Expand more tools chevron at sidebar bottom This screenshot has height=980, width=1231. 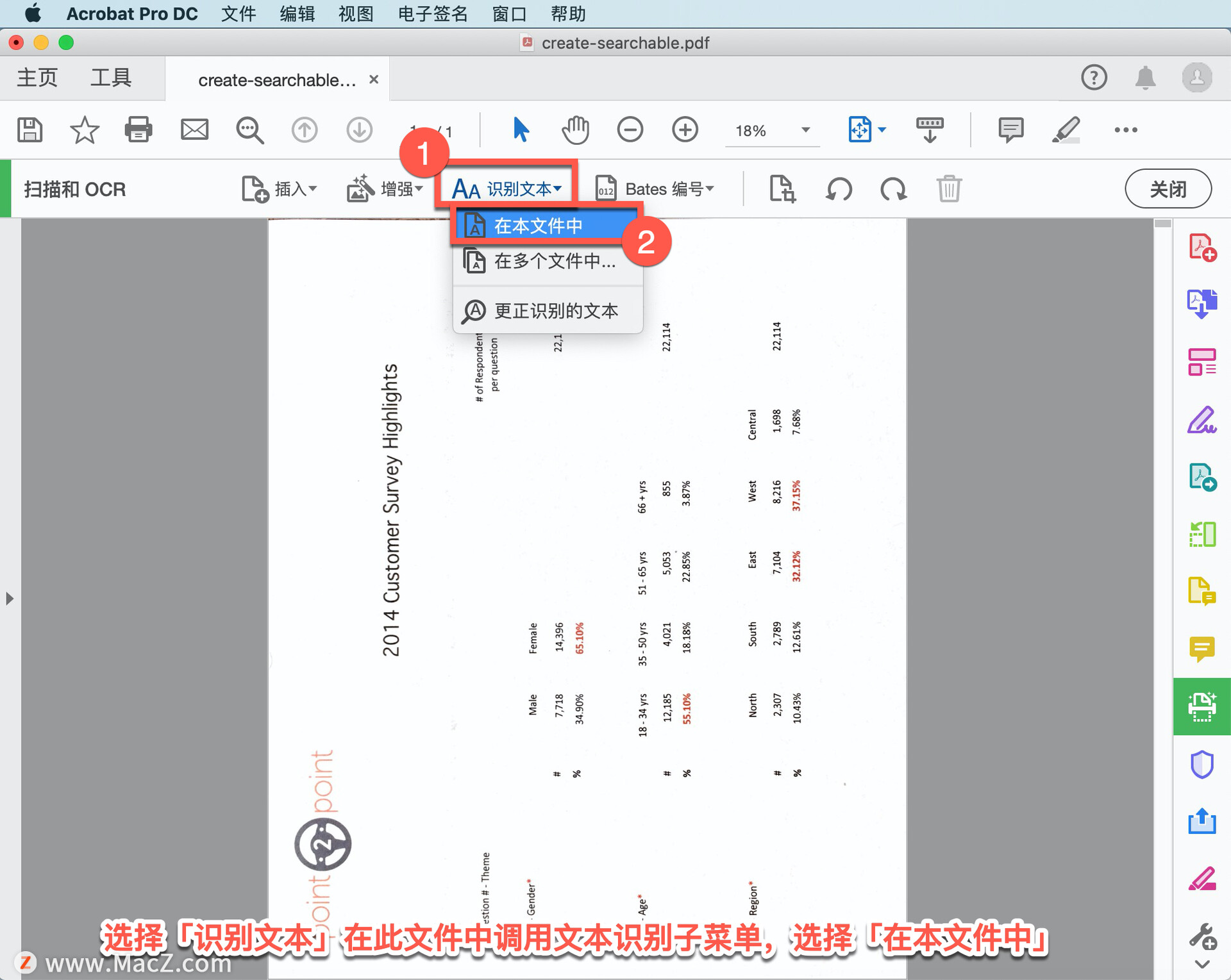click(x=1202, y=965)
